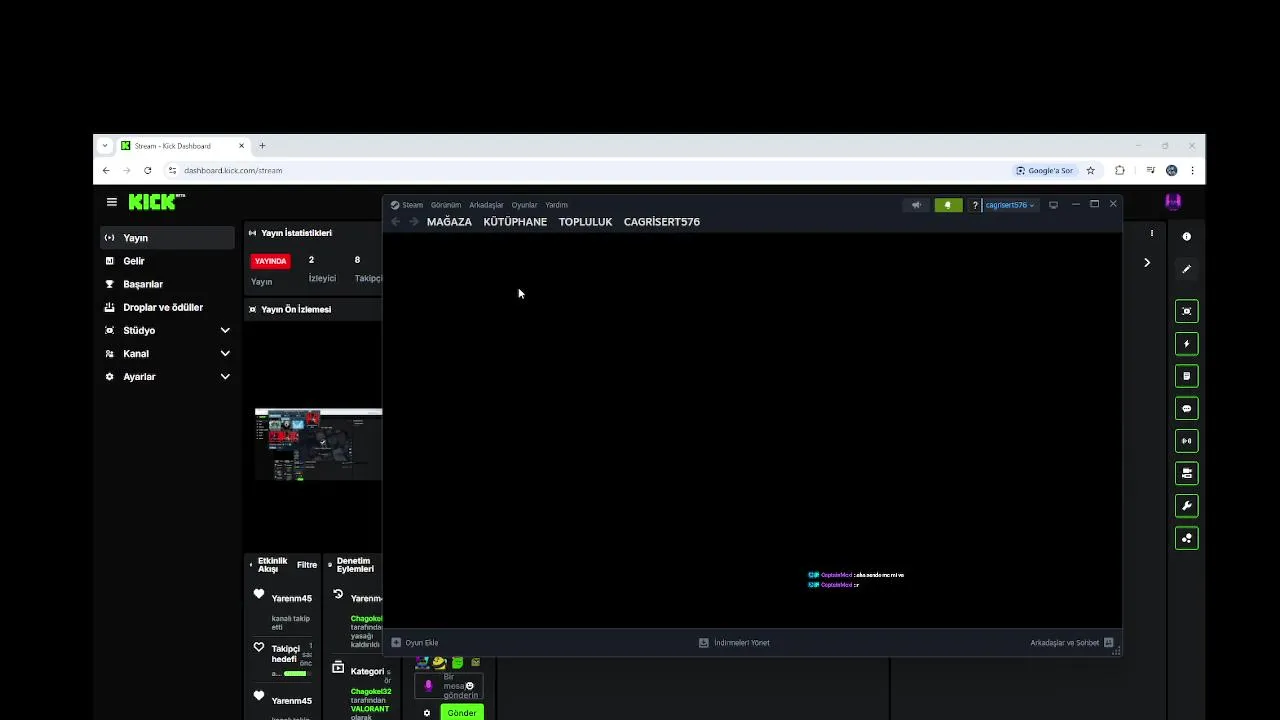The width and height of the screenshot is (1280, 720).
Task: Click the Kategori event icon
Action: (338, 668)
